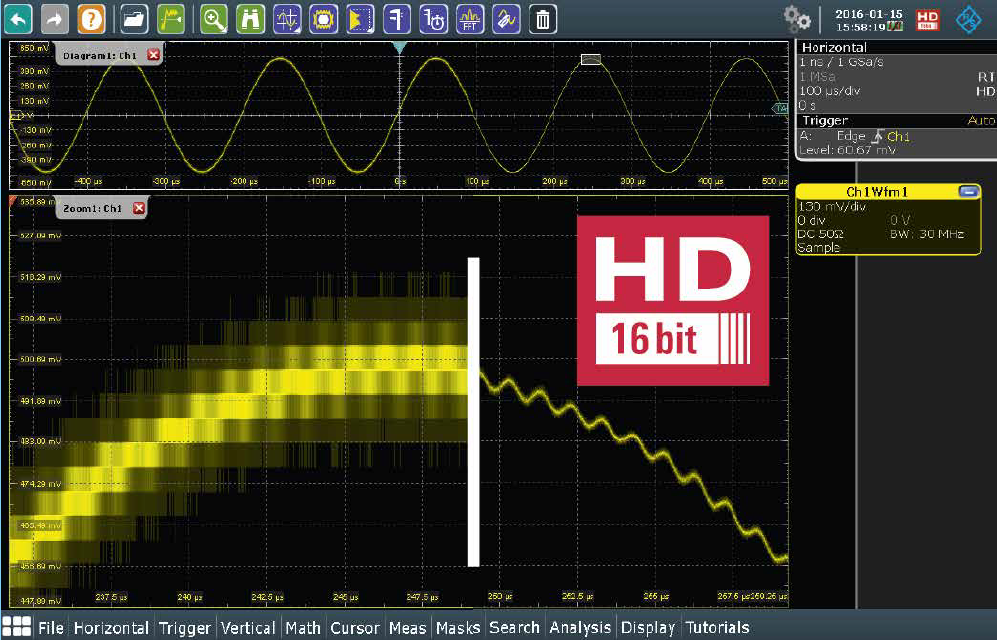Click the trigger position marker triangle
Screen dimensions: 997x640
tap(400, 48)
